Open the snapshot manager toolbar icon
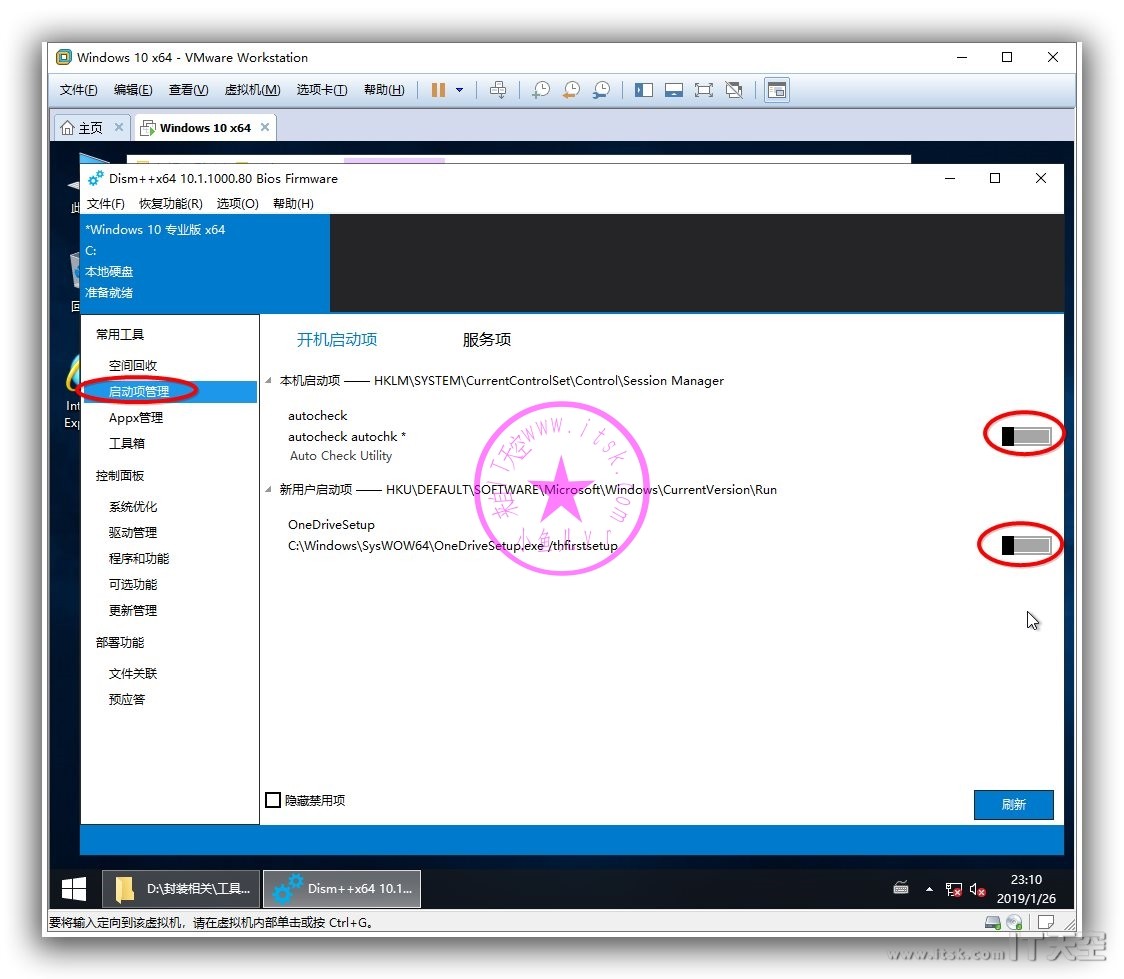The height and width of the screenshot is (979, 1124). (x=601, y=90)
